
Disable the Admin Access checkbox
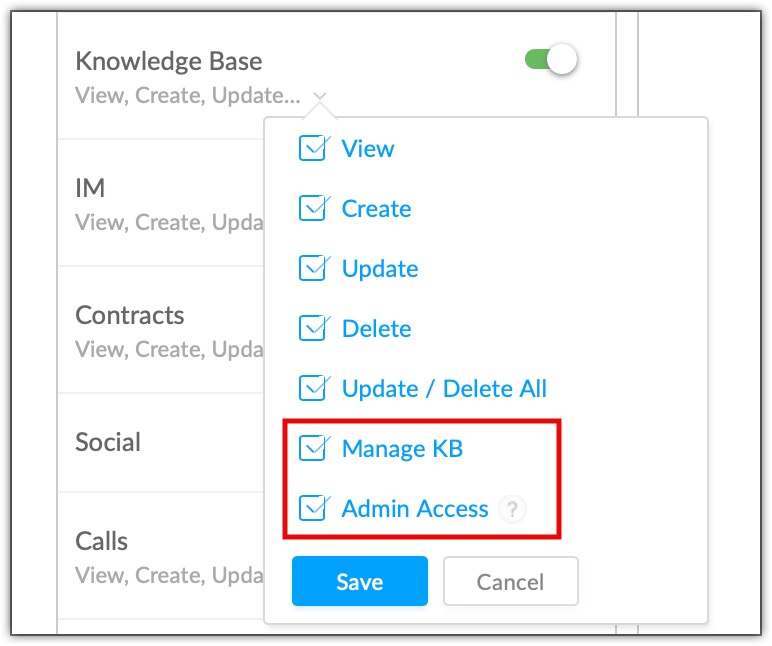[x=313, y=508]
